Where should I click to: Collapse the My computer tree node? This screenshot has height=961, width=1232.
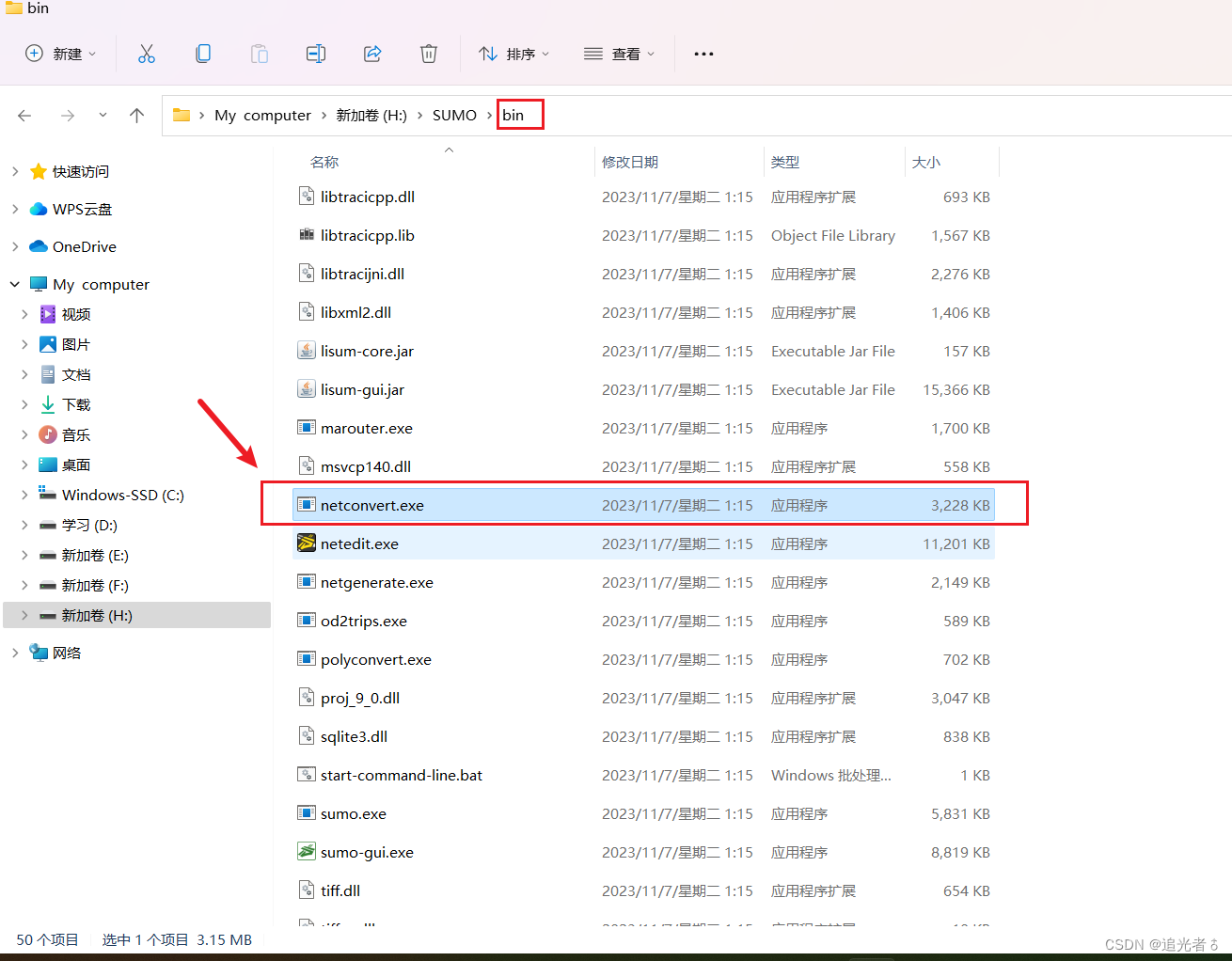15,284
